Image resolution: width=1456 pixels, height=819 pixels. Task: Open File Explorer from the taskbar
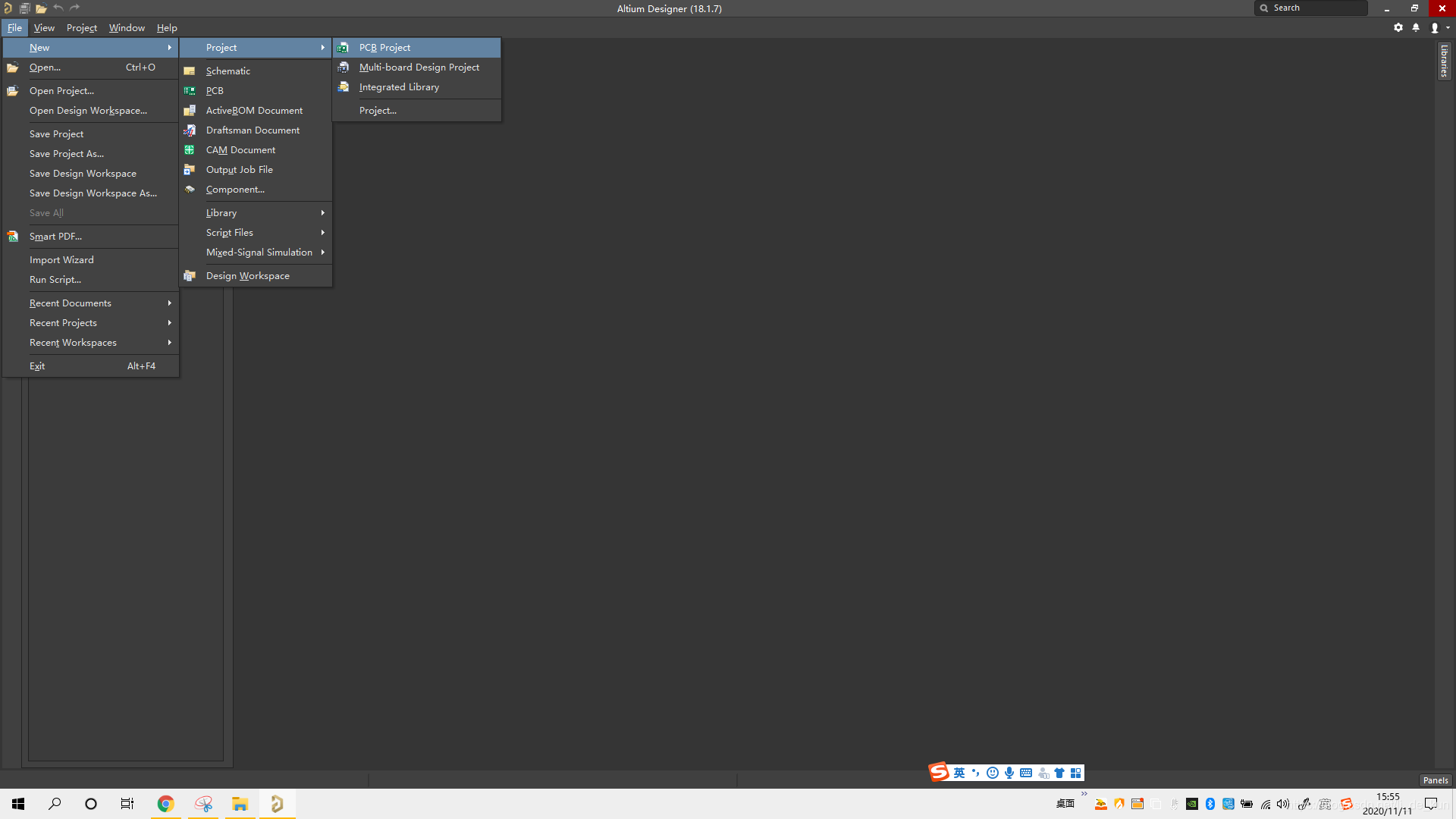240,804
